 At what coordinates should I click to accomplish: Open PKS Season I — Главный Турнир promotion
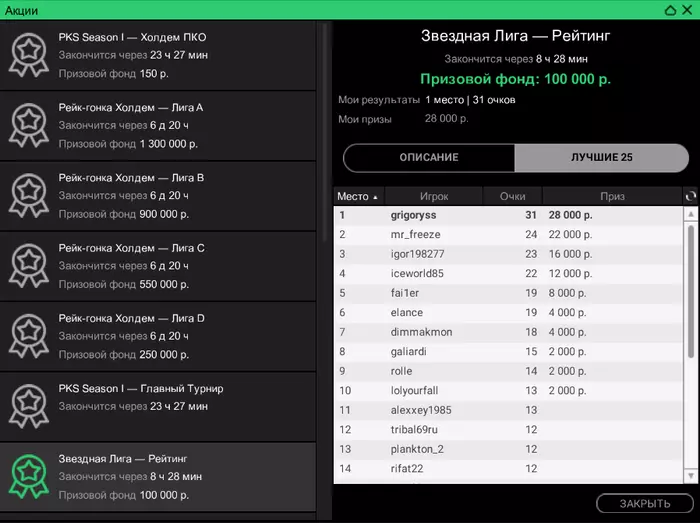(x=158, y=407)
